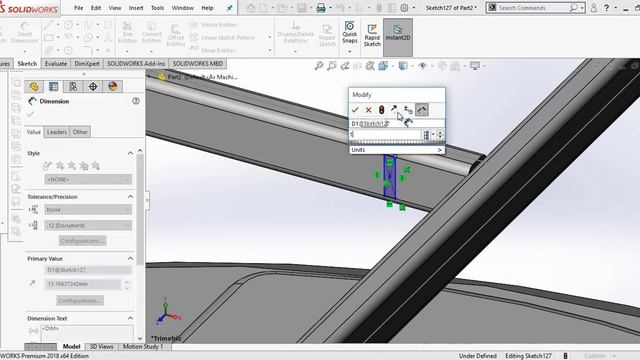The height and width of the screenshot is (360, 640).
Task: Click the spin increment value icon in Modify
Action: pos(408,110)
